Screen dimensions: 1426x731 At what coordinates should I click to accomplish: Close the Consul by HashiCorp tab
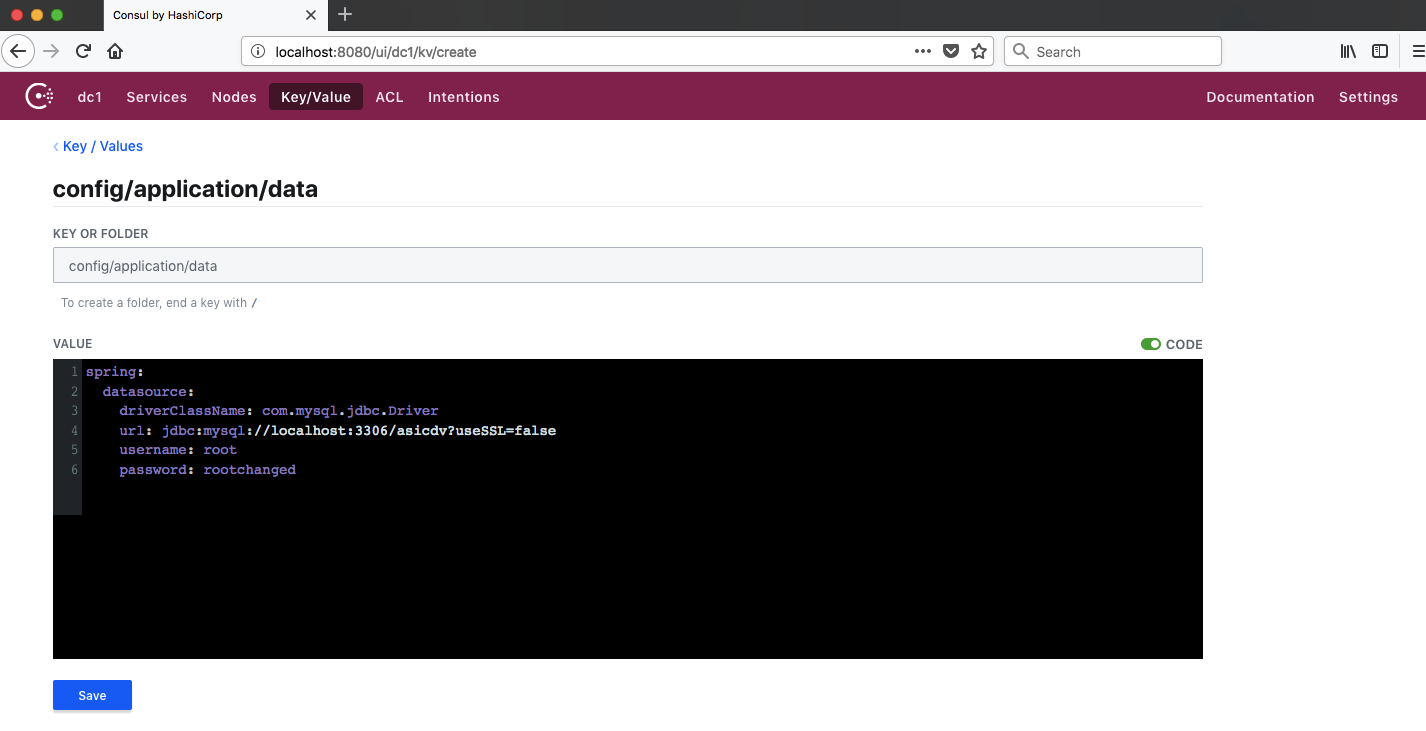(311, 15)
